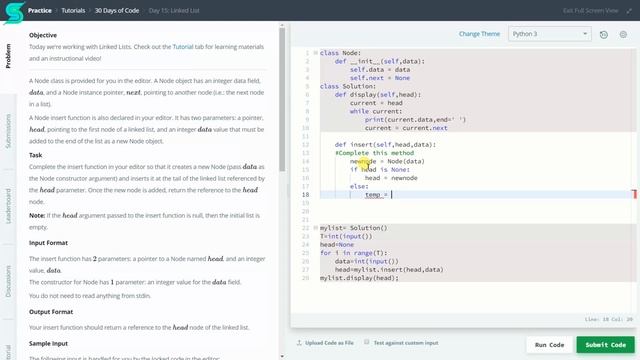This screenshot has height=360, width=640.
Task: Click Exit Full Screen View link
Action: pos(590,11)
